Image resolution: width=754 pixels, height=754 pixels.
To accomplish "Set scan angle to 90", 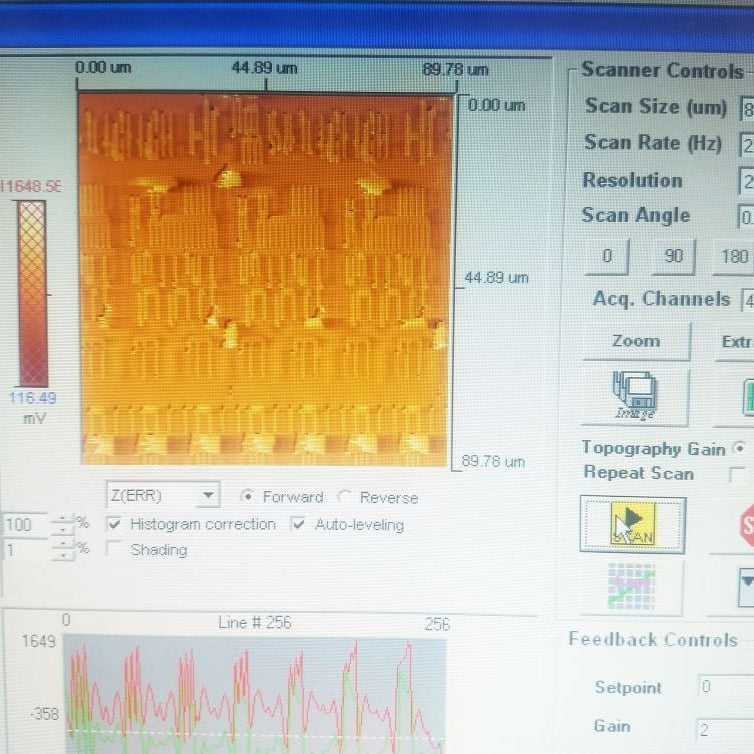I will pos(673,257).
